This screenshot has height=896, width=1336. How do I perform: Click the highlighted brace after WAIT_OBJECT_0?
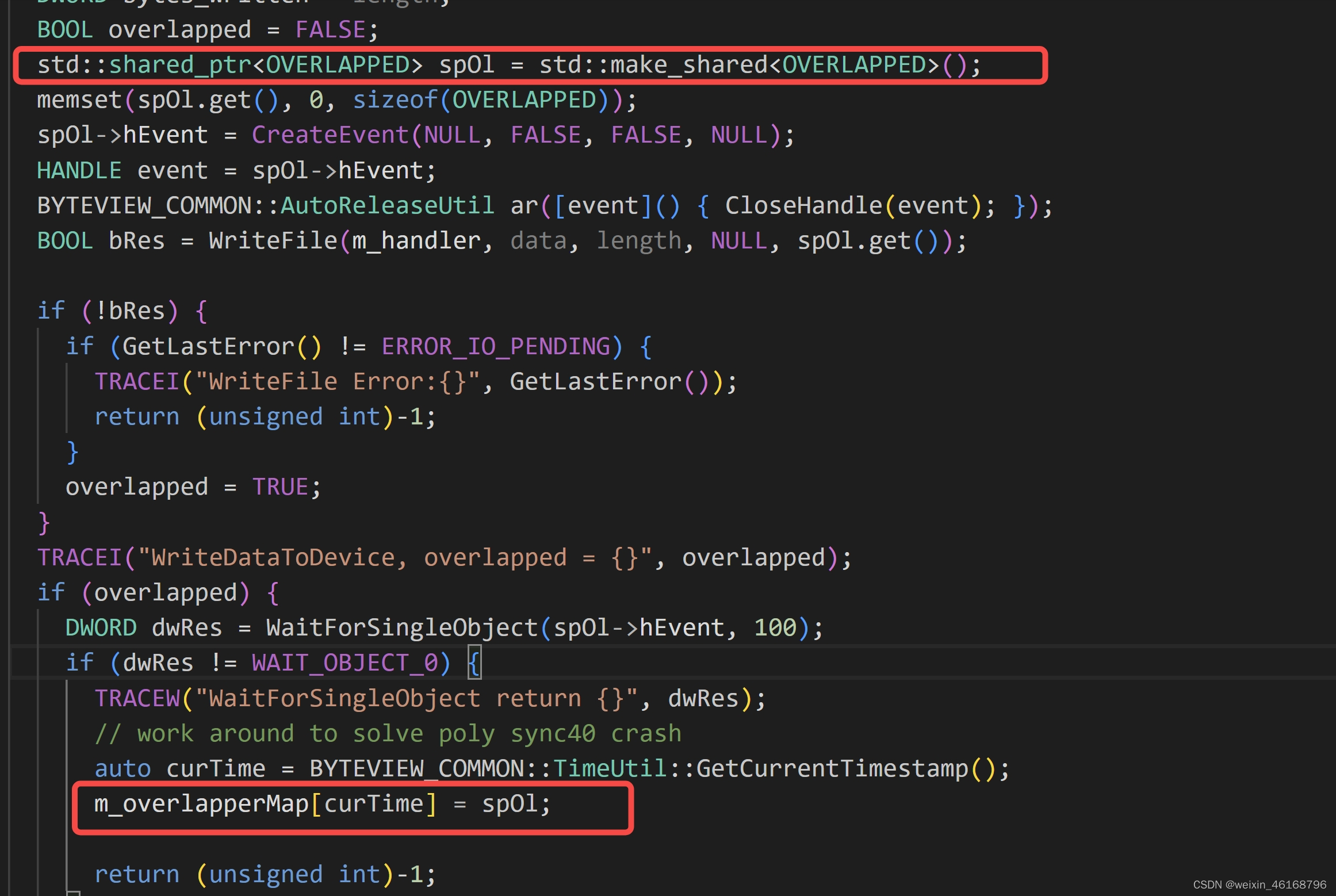point(474,663)
